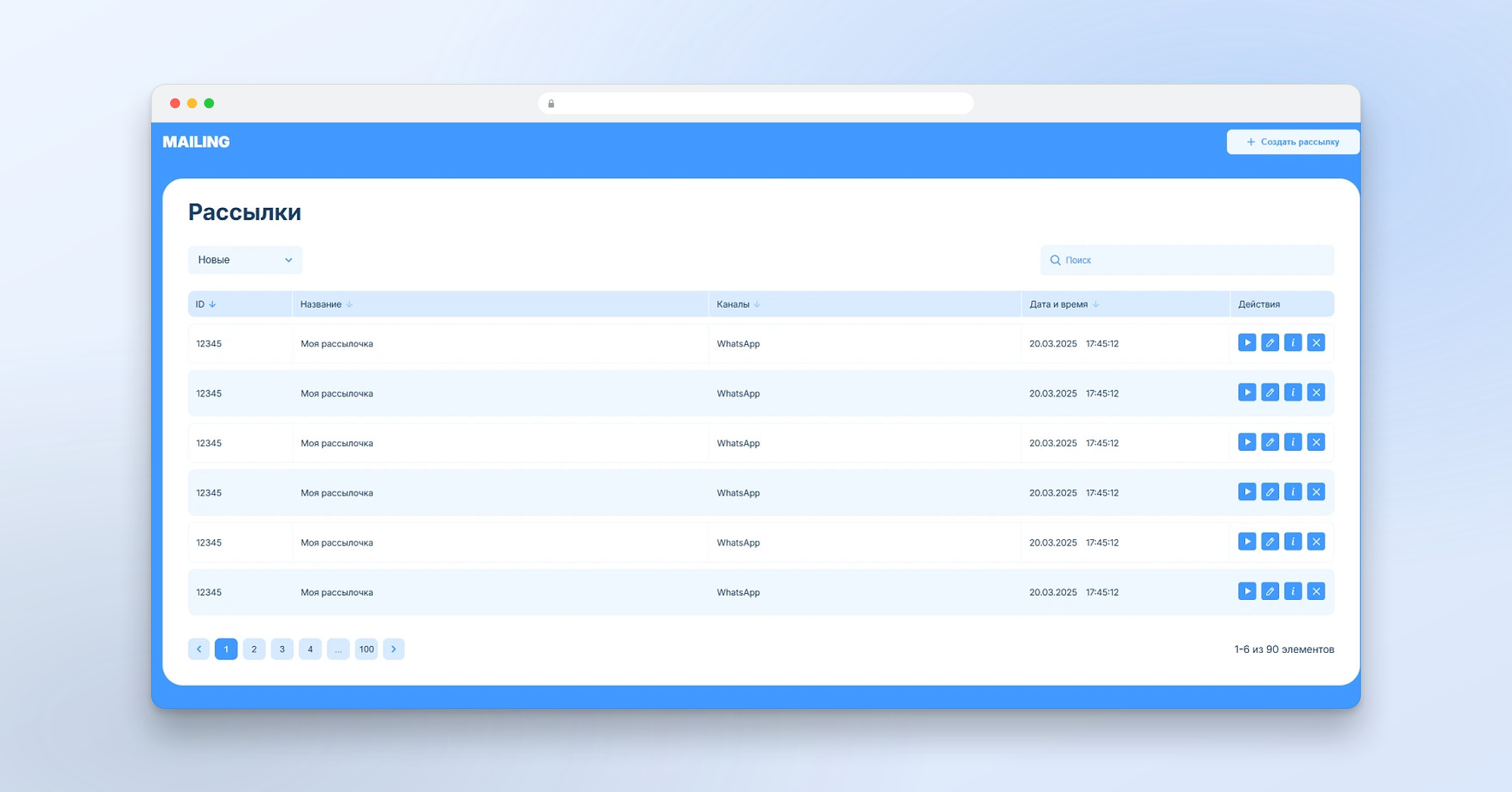Viewport: 1512px width, 792px height.
Task: Play the last row mailing
Action: (x=1247, y=592)
